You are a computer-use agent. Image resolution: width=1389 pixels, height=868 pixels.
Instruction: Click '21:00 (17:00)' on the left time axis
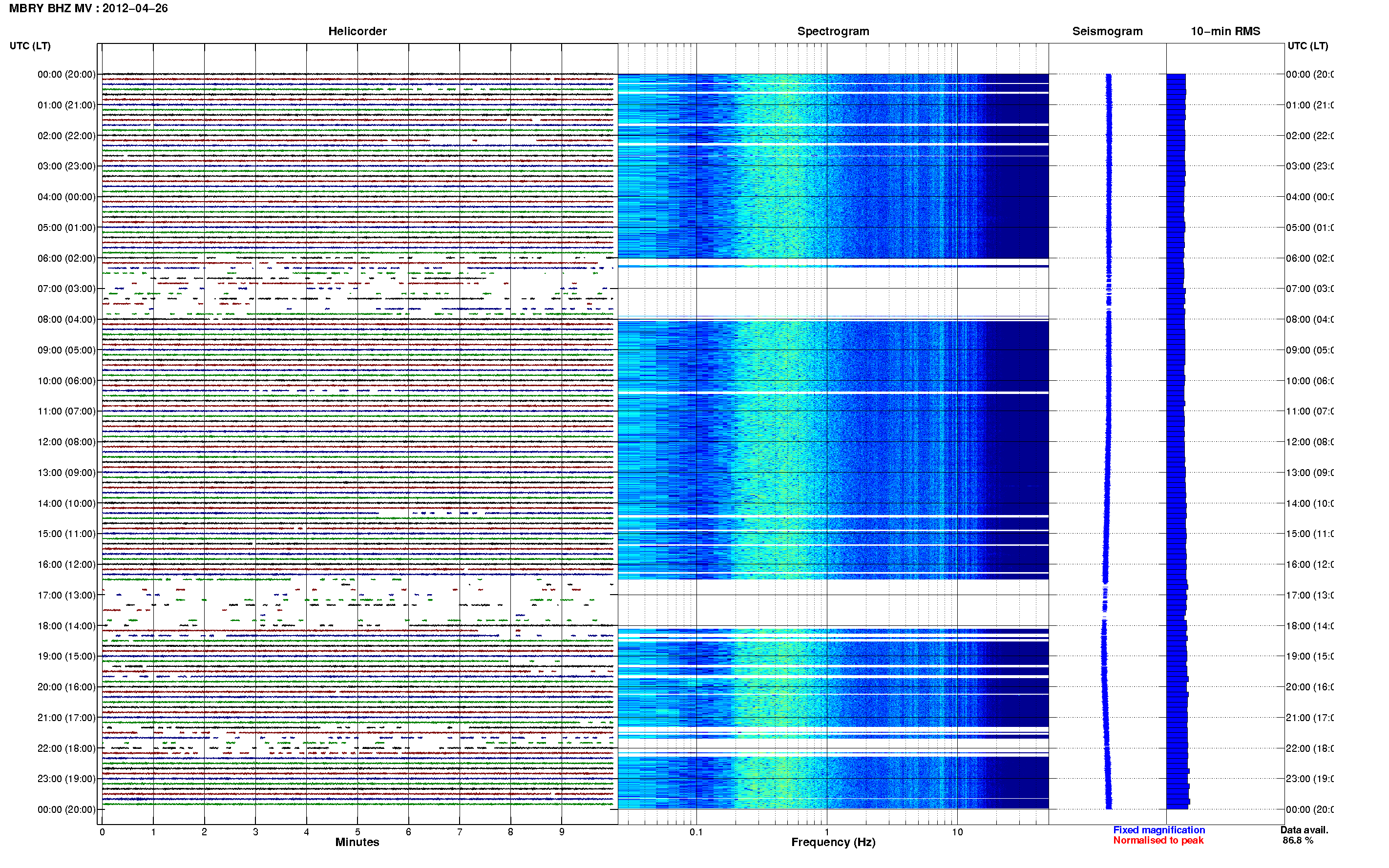(x=66, y=718)
